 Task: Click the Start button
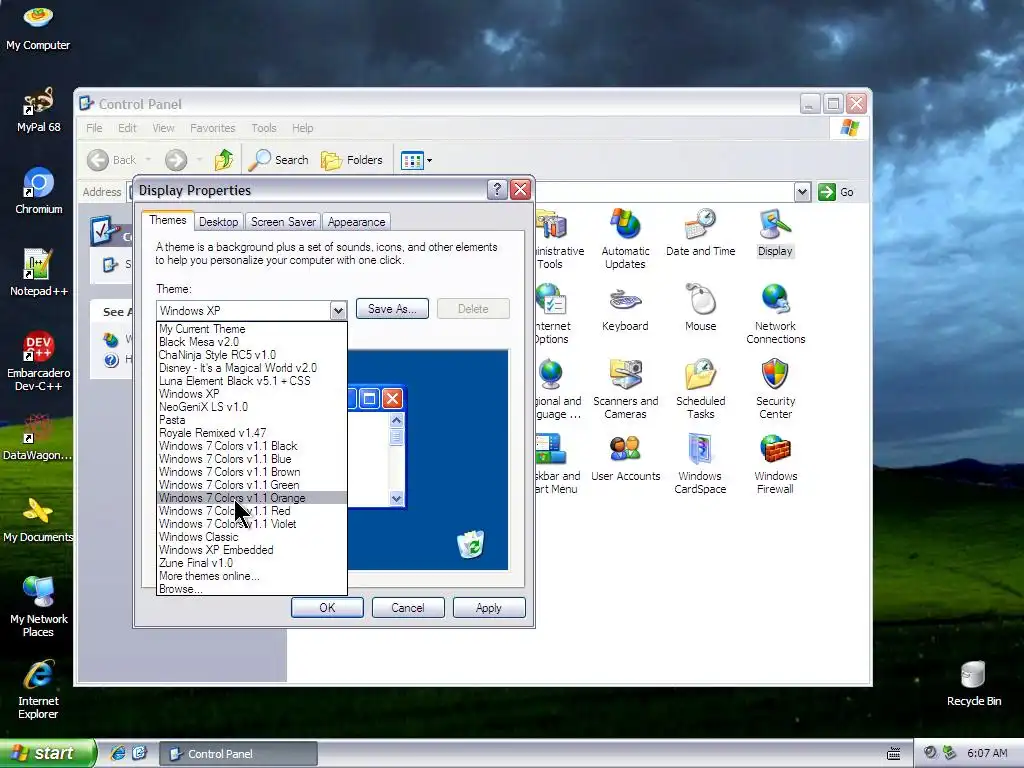(47, 753)
